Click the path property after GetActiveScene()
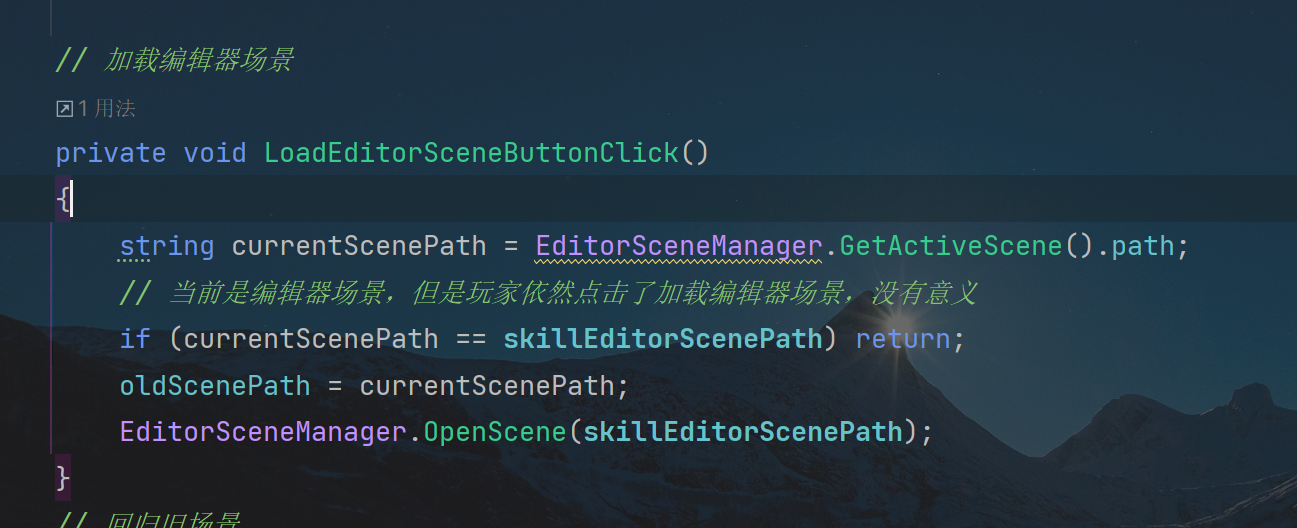This screenshot has height=528, width=1297. [1143, 246]
